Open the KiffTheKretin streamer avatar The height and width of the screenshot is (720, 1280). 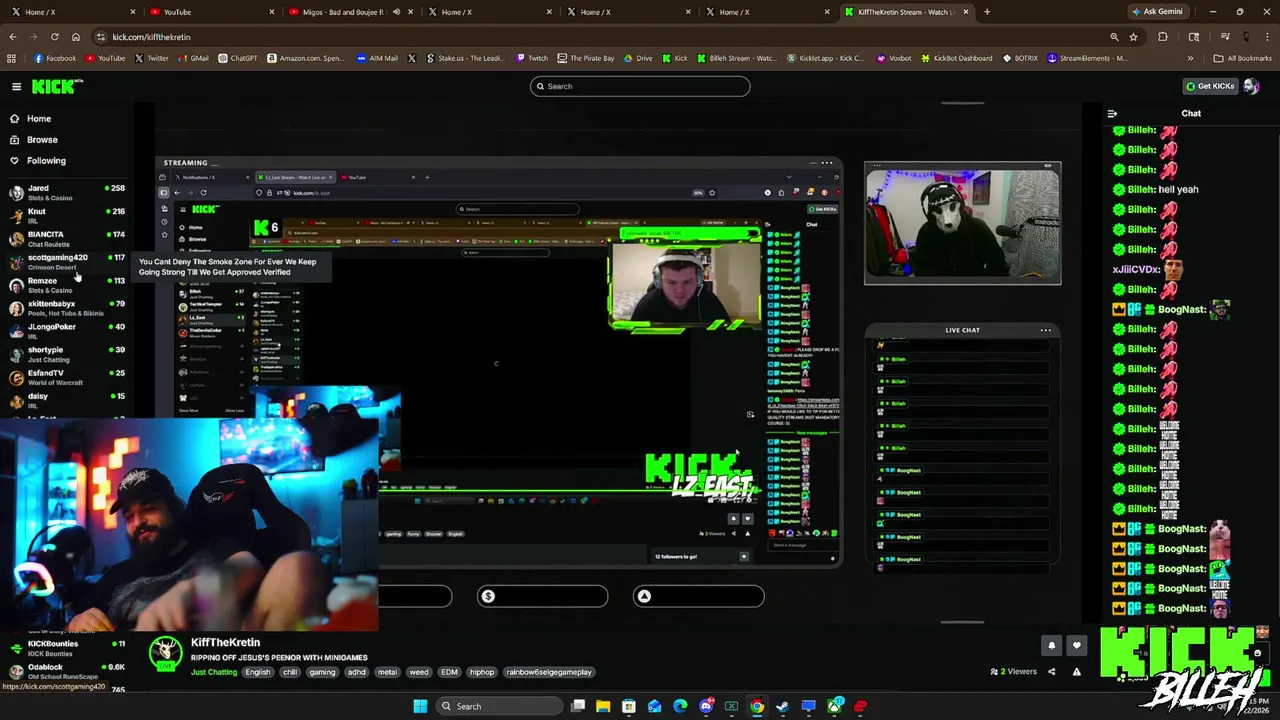pos(164,654)
